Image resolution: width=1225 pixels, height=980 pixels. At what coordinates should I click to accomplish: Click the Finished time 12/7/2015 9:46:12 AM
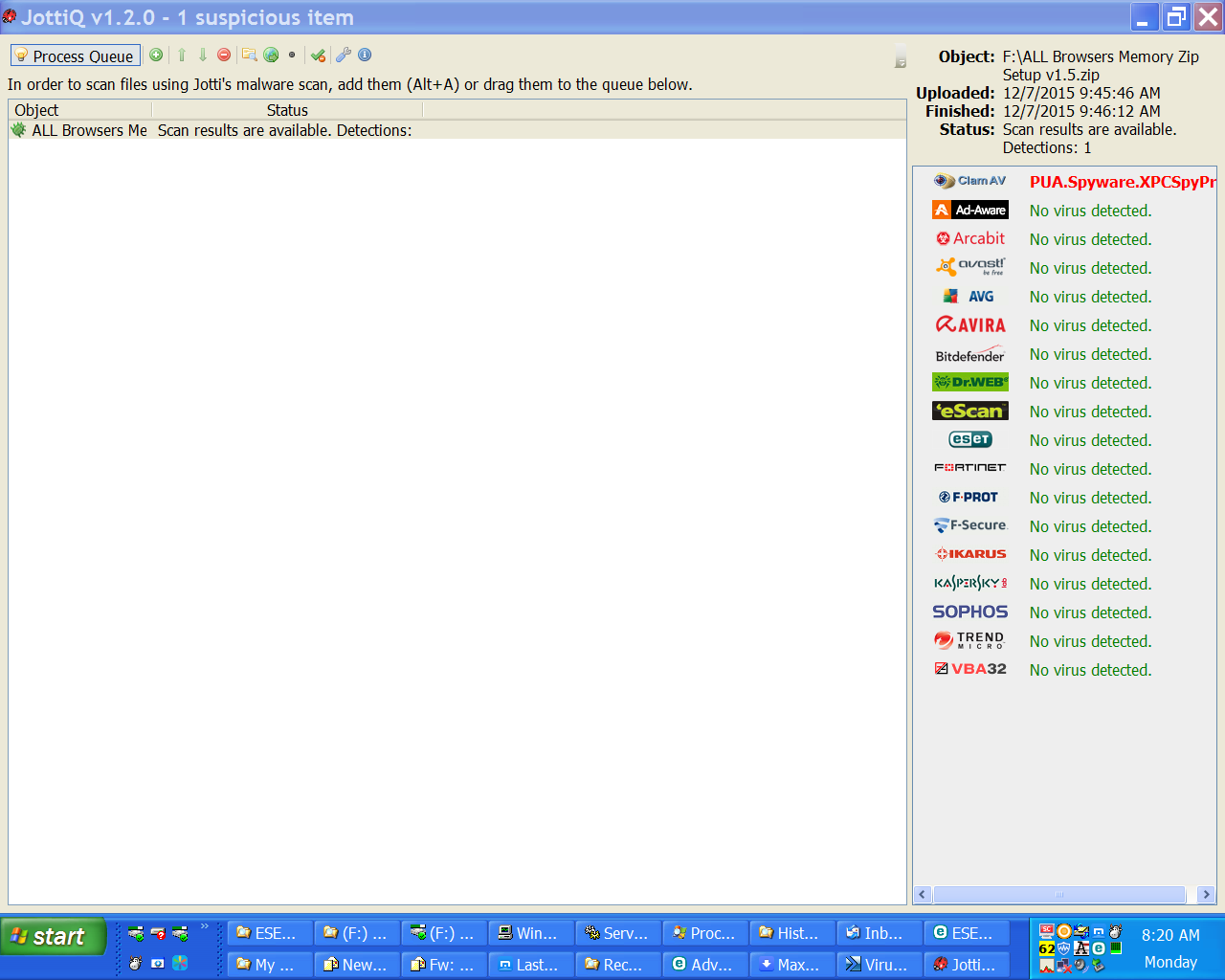pos(1081,111)
